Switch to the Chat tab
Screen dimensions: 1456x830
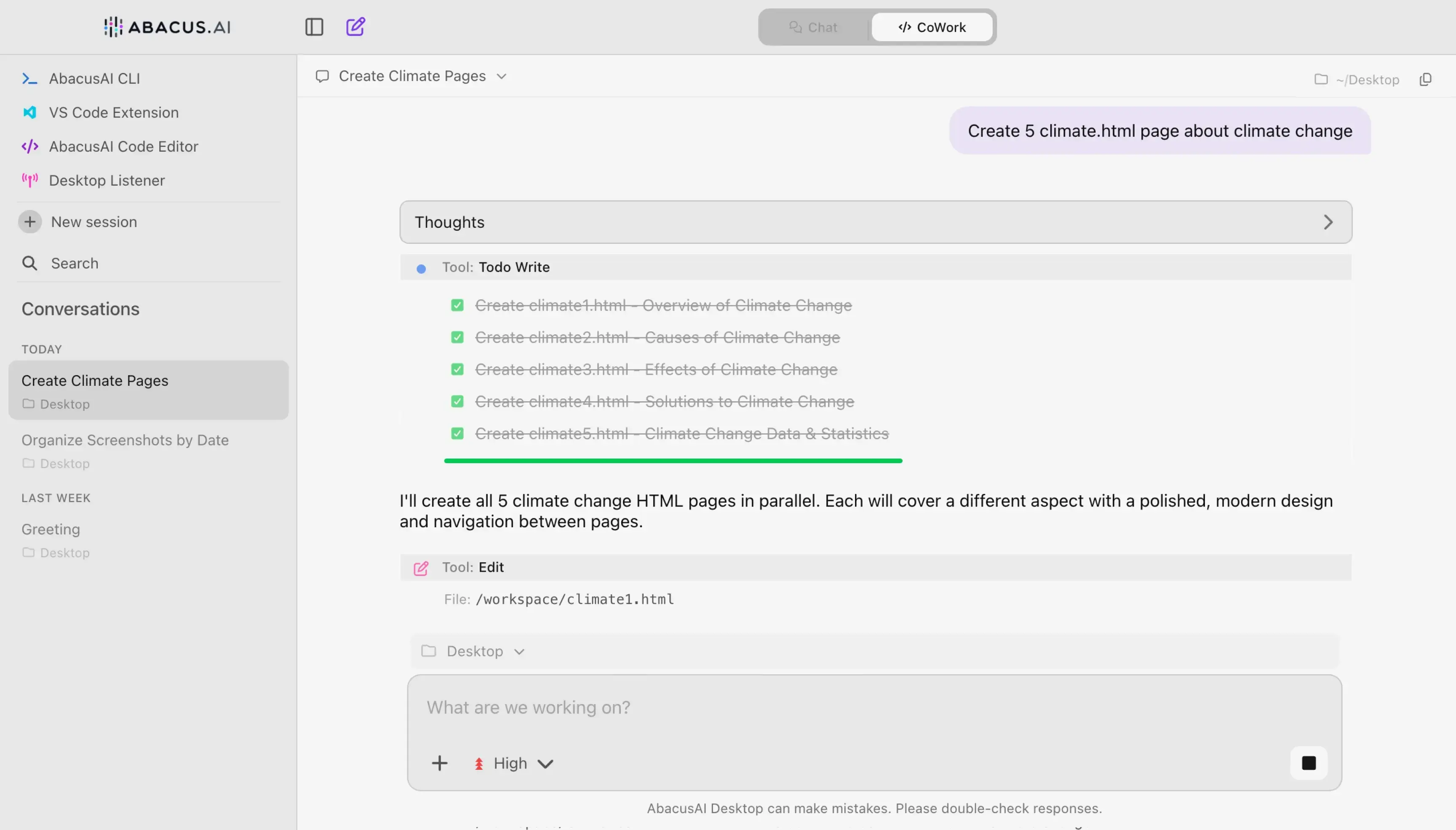tap(814, 27)
